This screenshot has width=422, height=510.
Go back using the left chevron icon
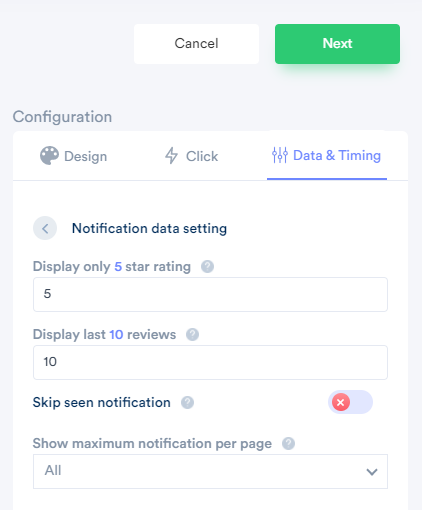[45, 228]
